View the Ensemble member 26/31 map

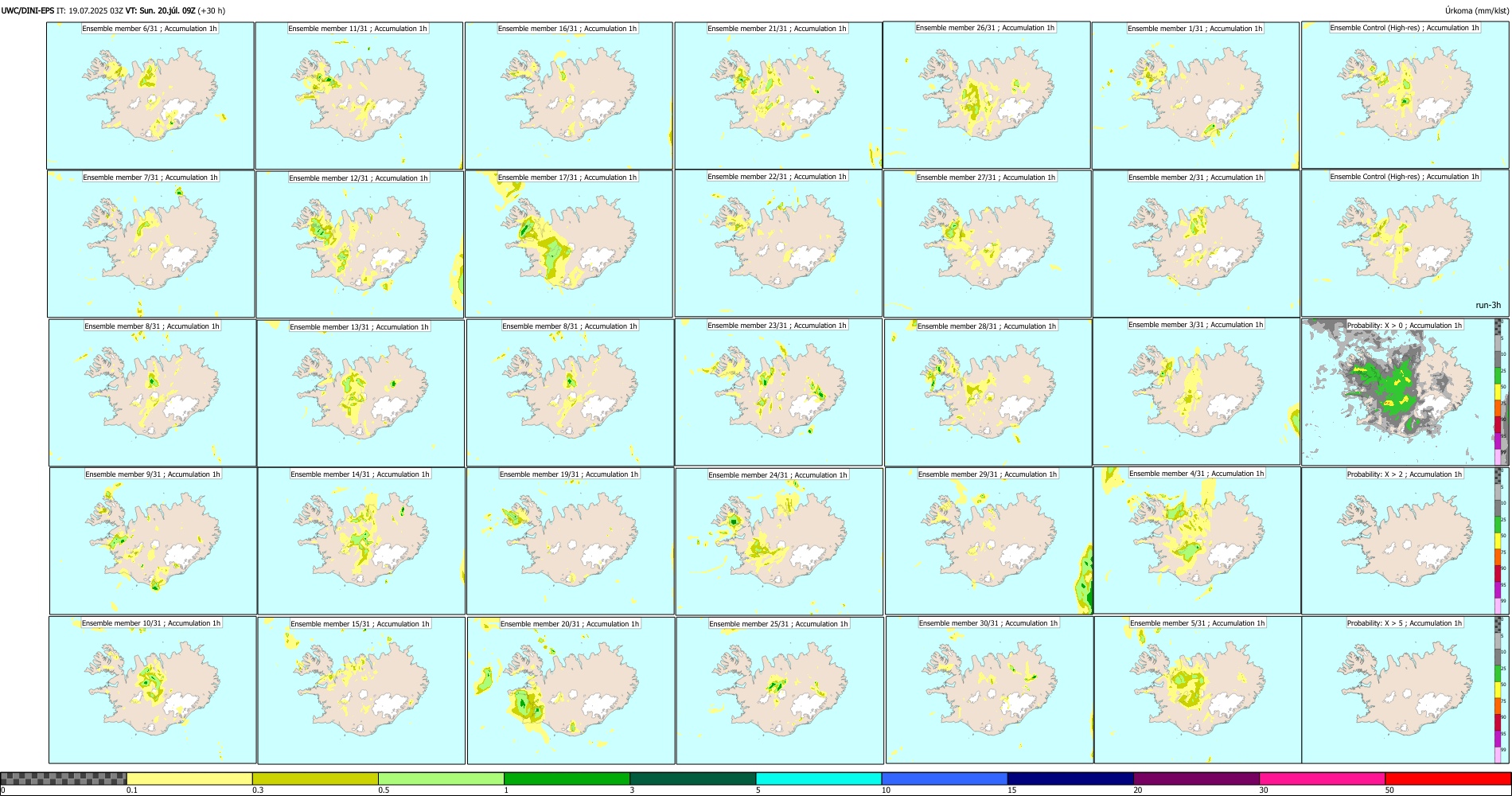pos(987,95)
